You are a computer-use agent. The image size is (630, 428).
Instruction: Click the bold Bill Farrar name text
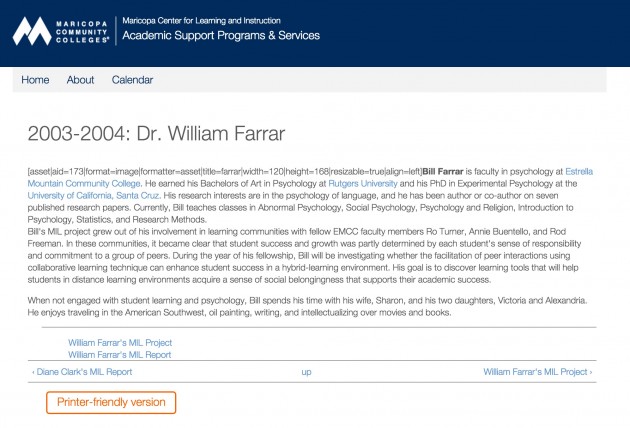[x=443, y=172]
